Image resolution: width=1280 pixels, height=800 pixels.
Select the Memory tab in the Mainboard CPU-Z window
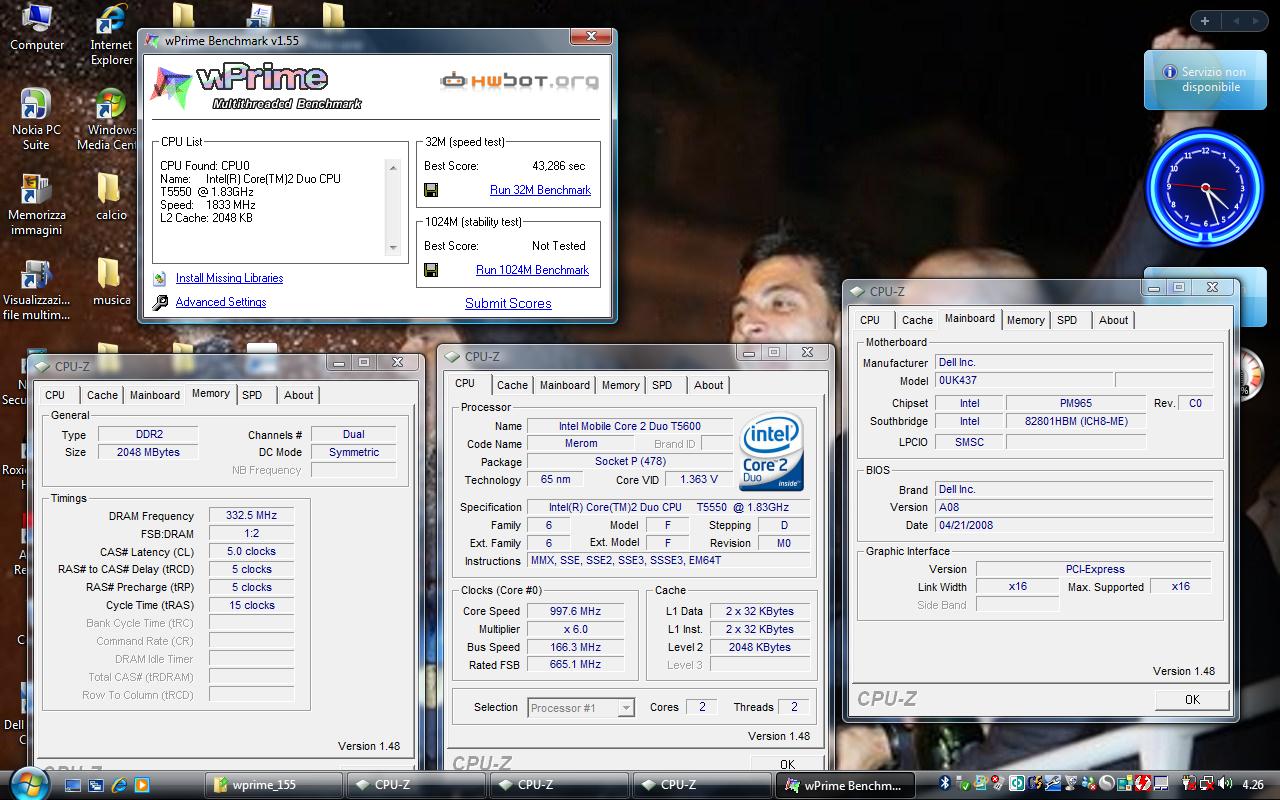1025,320
